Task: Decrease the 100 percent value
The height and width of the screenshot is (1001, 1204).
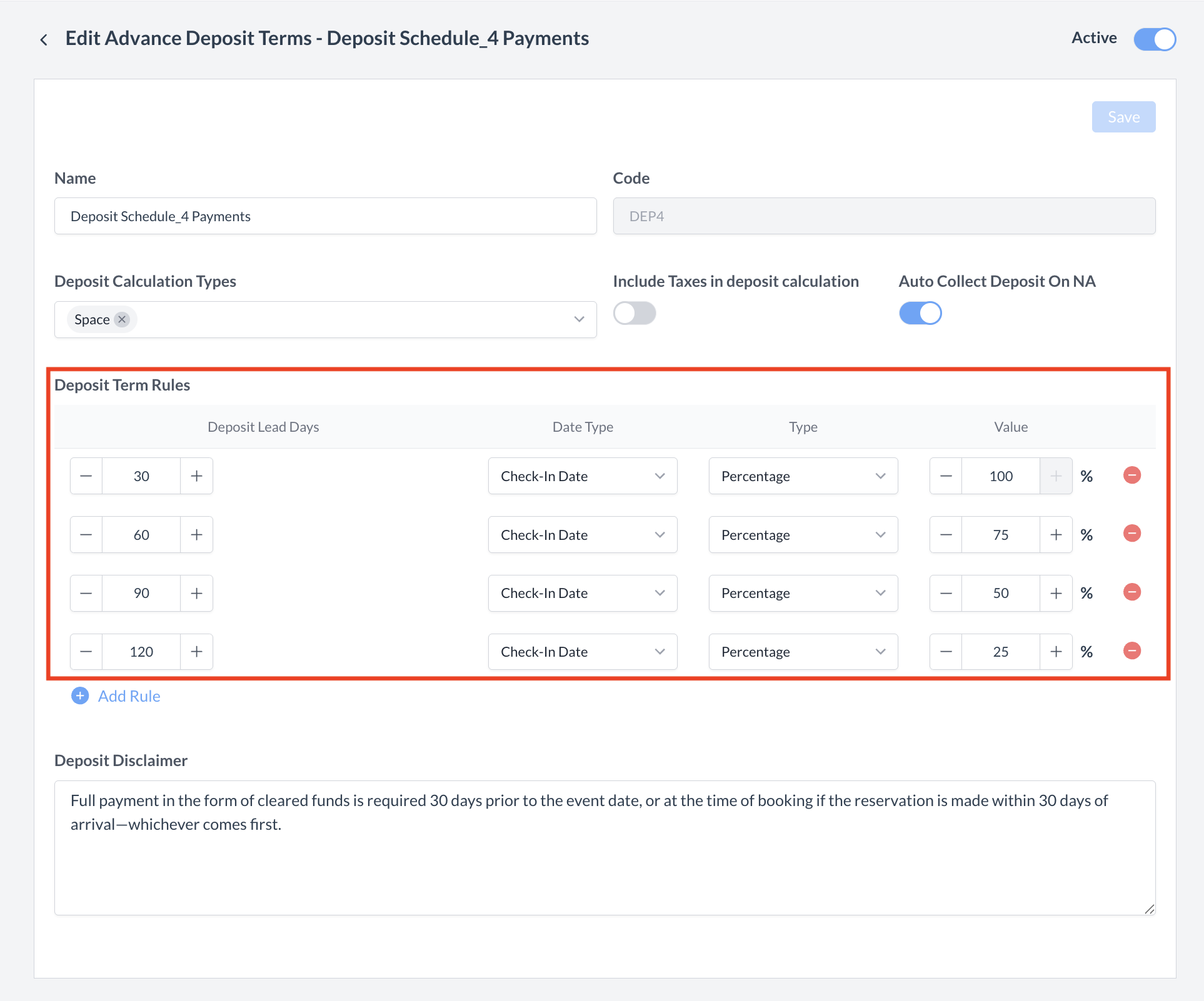Action: tap(946, 476)
